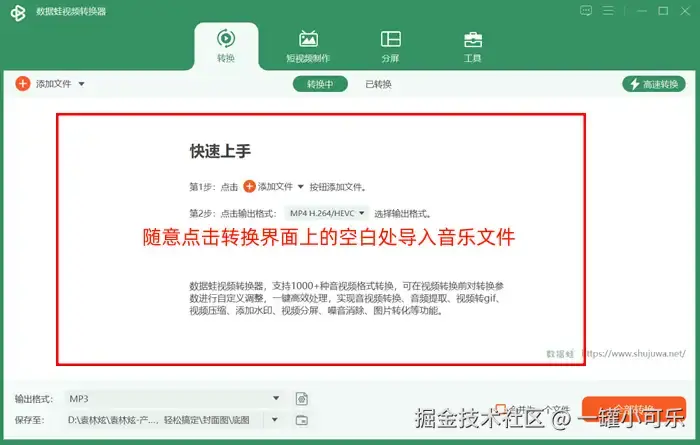
Task: Open the MP4 H.264/HEVC format dropdown
Action: pos(327,213)
